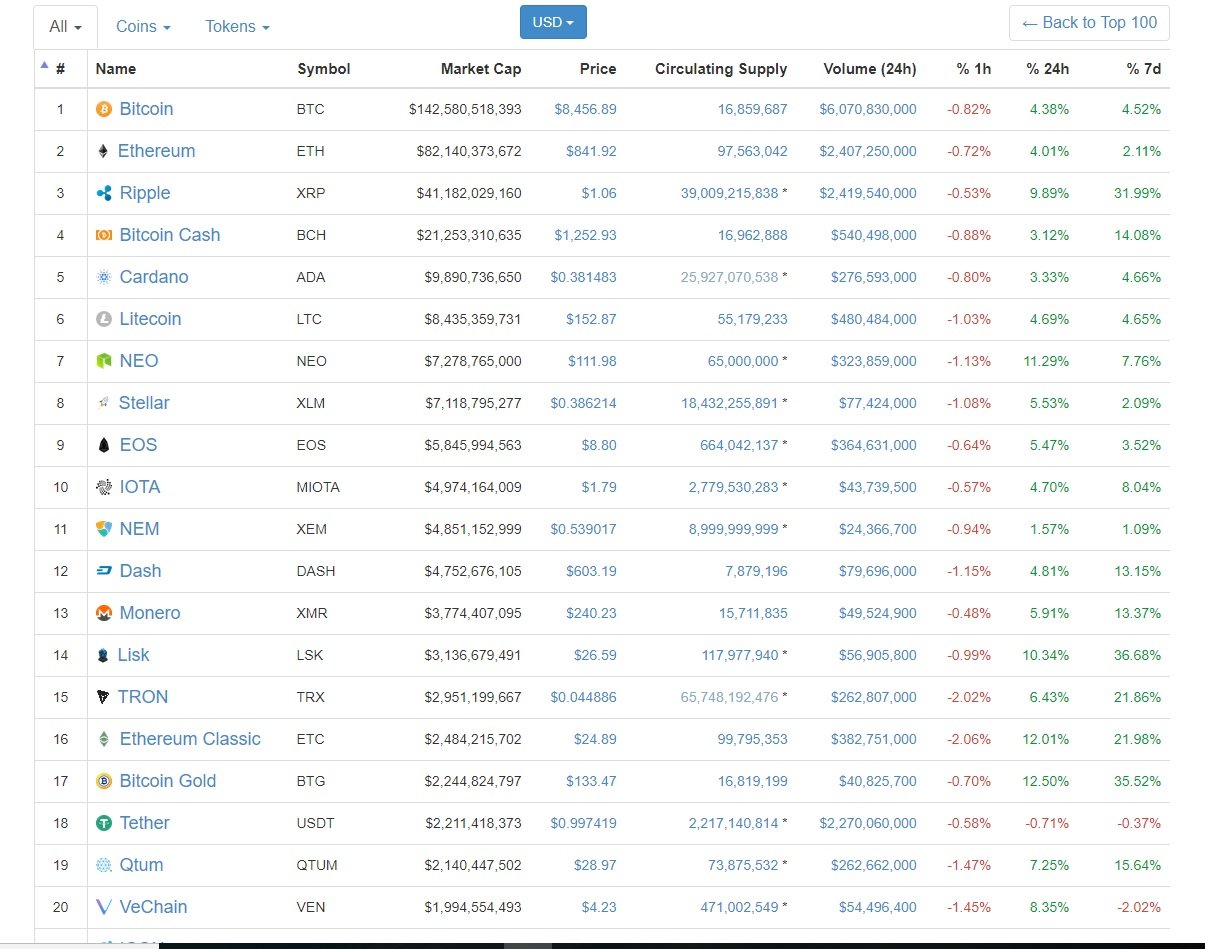Open the USD currency dropdown
1205x949 pixels.
pyautogui.click(x=553, y=22)
